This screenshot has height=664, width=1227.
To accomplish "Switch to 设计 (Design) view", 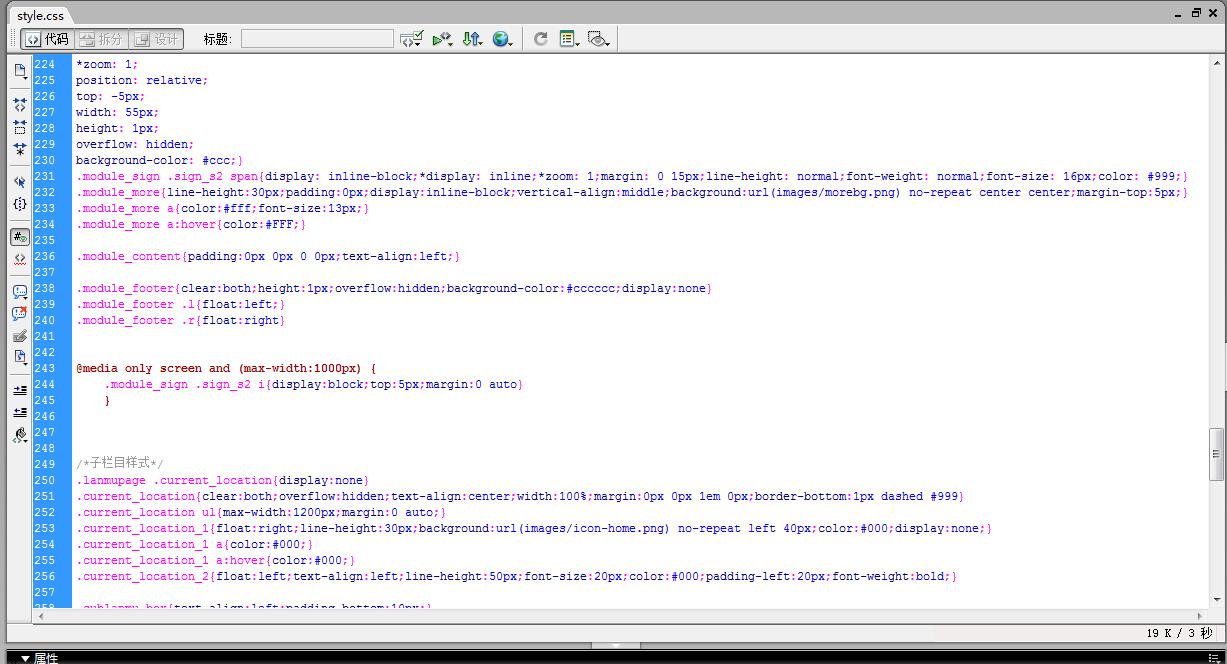I will pos(155,39).
